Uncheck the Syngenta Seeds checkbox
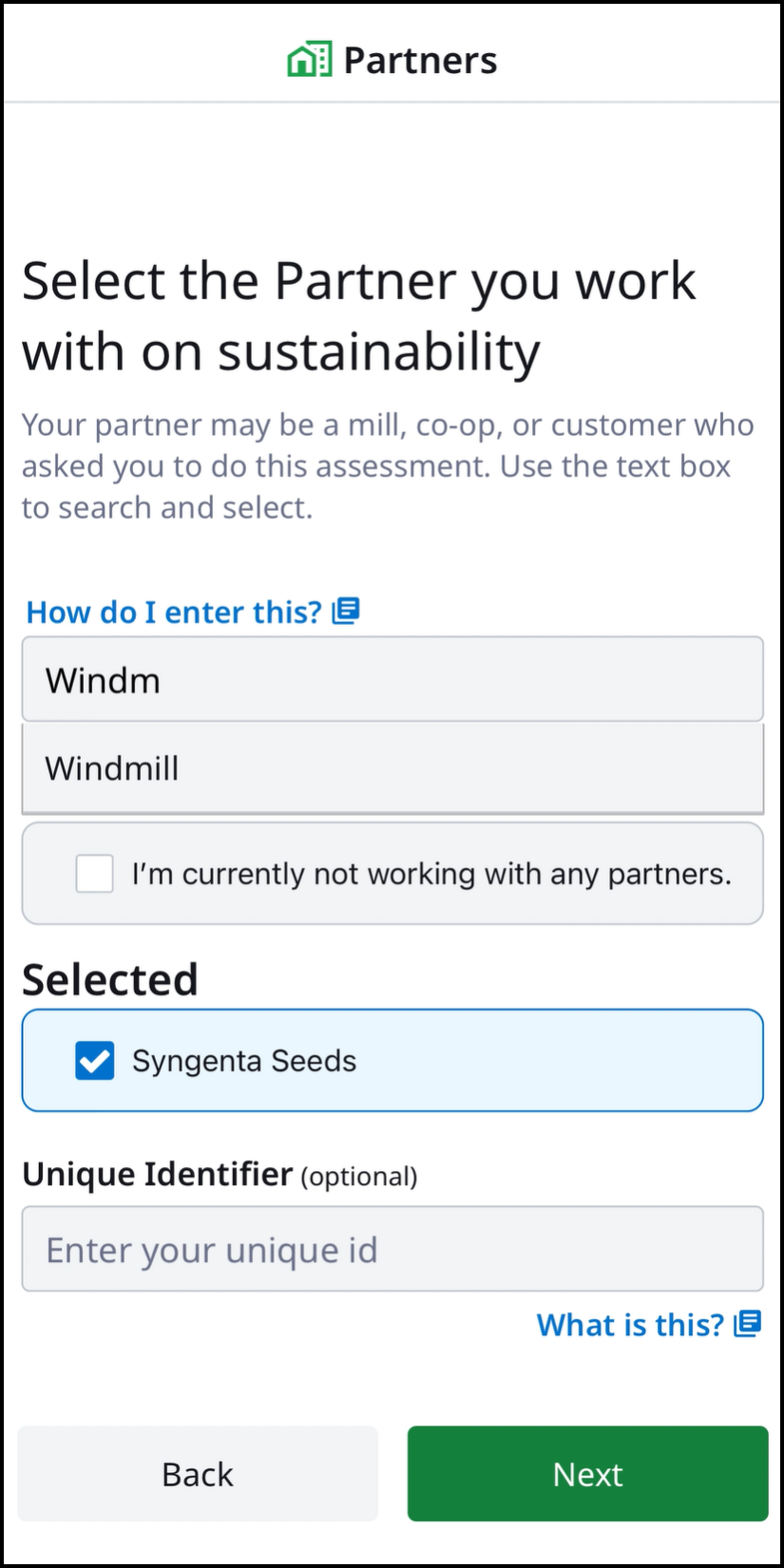Viewport: 784px width, 1568px height. (x=95, y=1061)
